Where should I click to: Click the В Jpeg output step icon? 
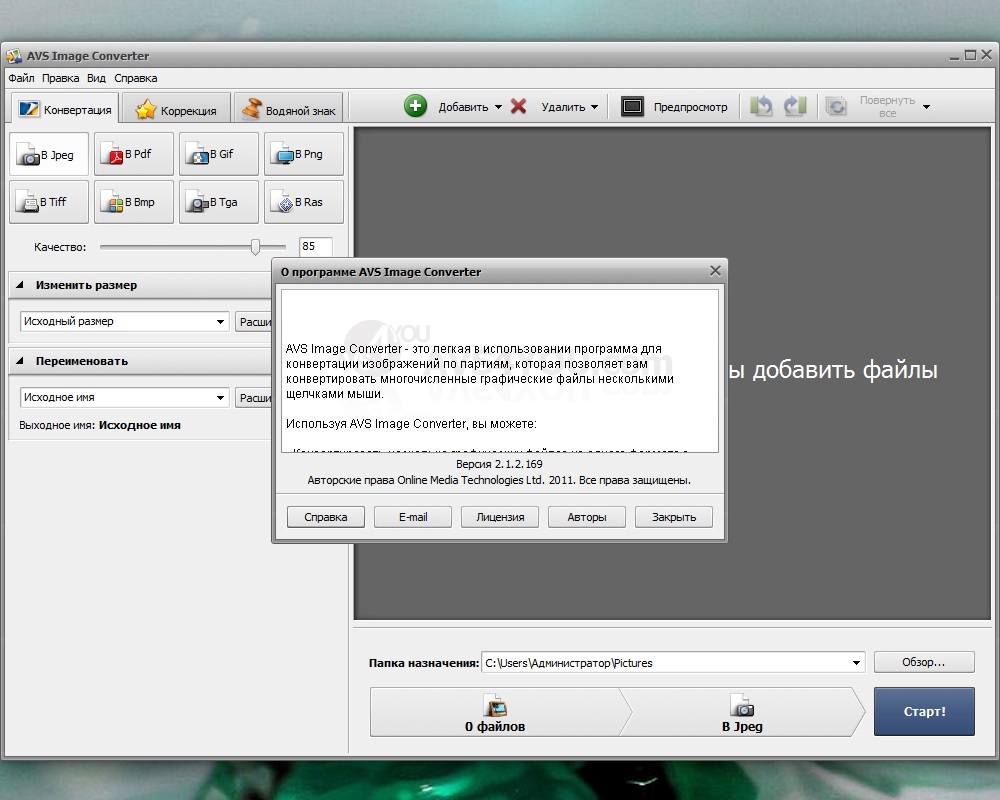tap(742, 706)
